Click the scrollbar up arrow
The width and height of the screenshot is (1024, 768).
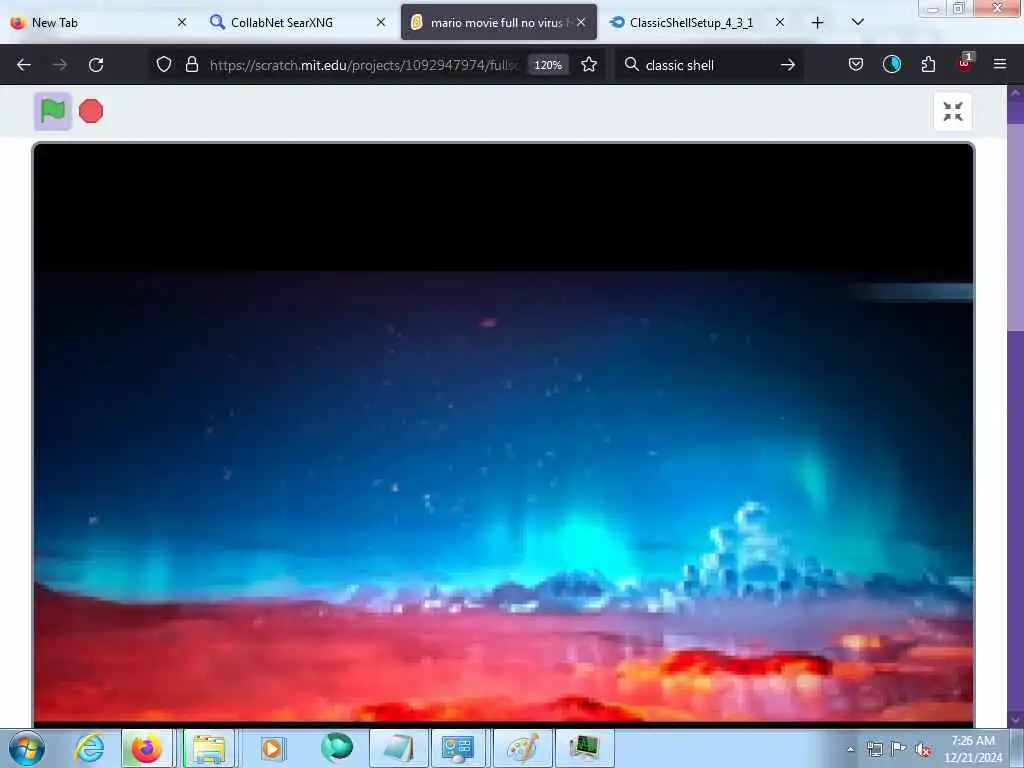1015,93
